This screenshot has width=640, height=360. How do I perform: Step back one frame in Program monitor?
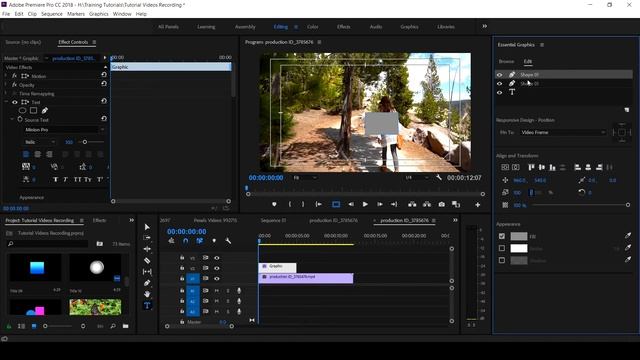point(351,204)
